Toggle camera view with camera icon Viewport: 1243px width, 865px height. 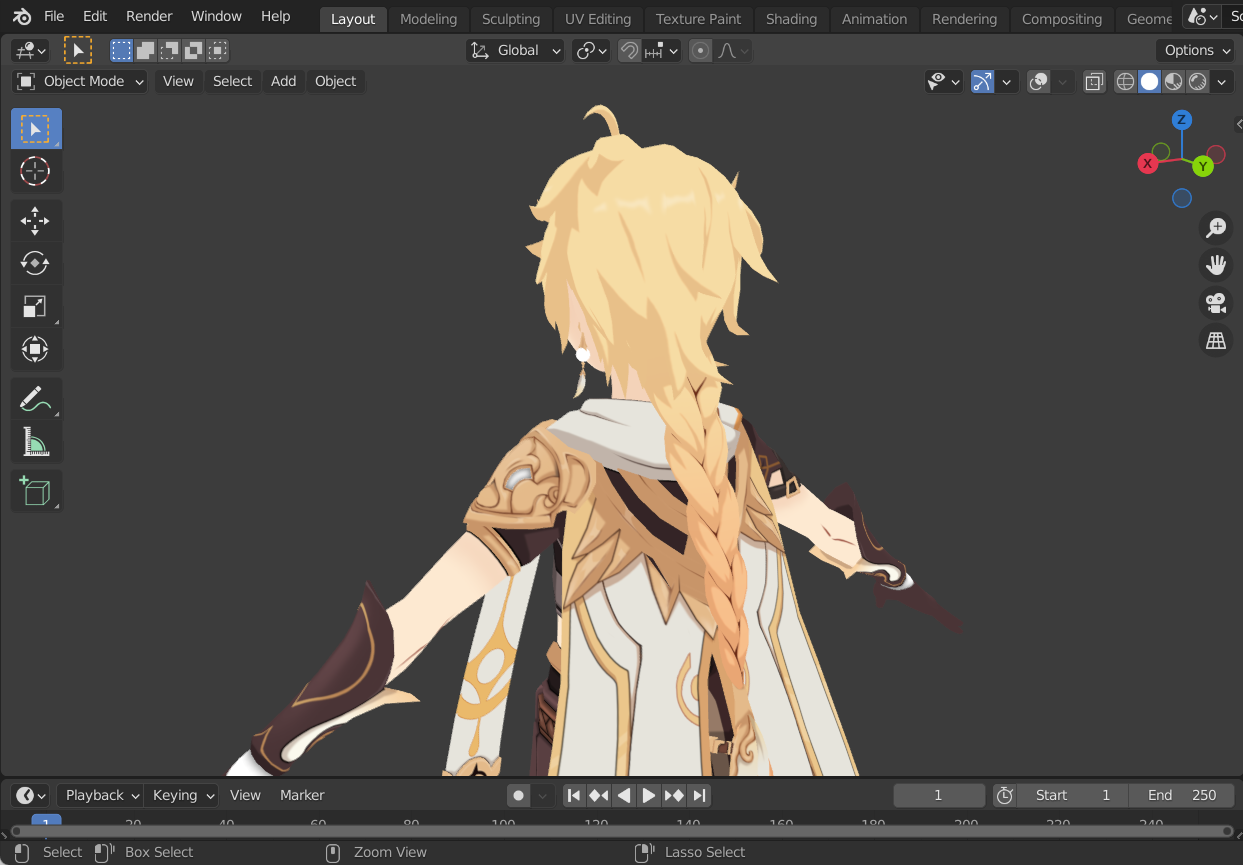(x=1216, y=303)
